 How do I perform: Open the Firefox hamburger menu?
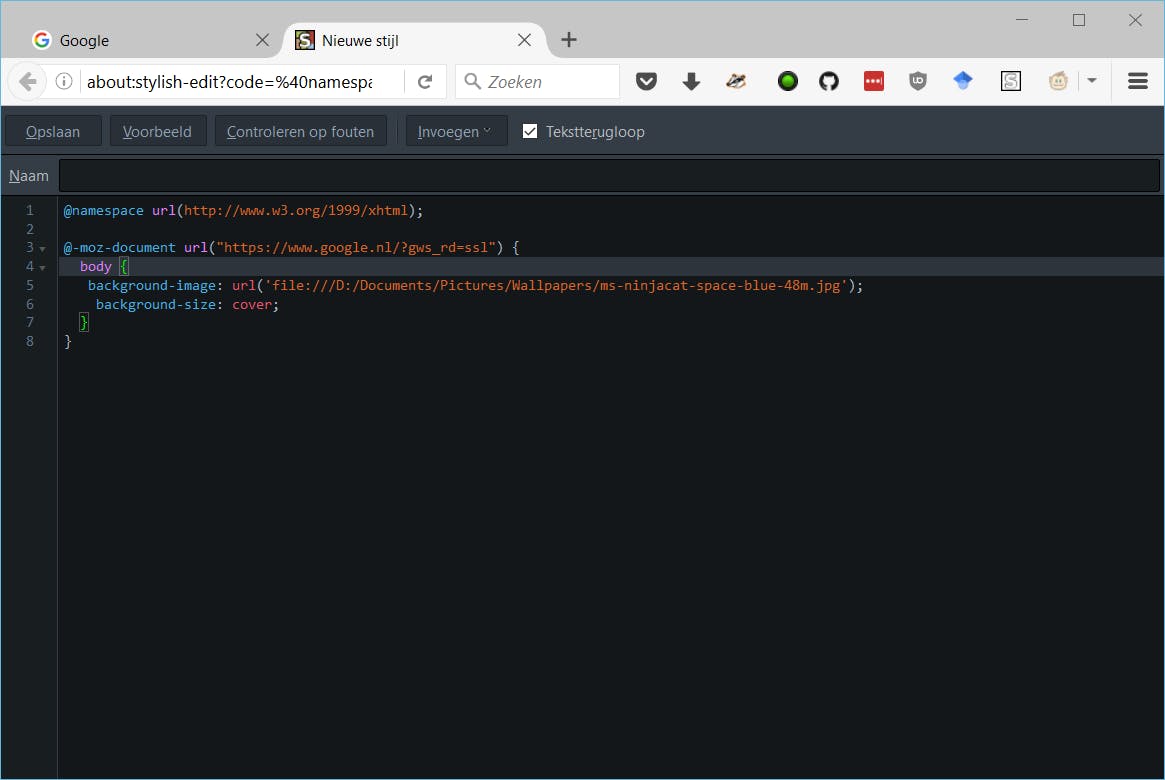click(1138, 82)
